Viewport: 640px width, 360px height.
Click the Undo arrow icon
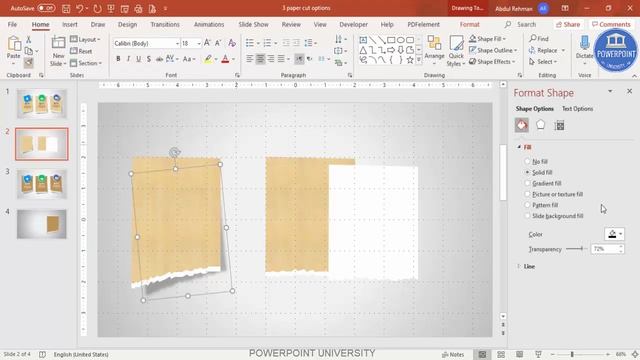point(80,8)
